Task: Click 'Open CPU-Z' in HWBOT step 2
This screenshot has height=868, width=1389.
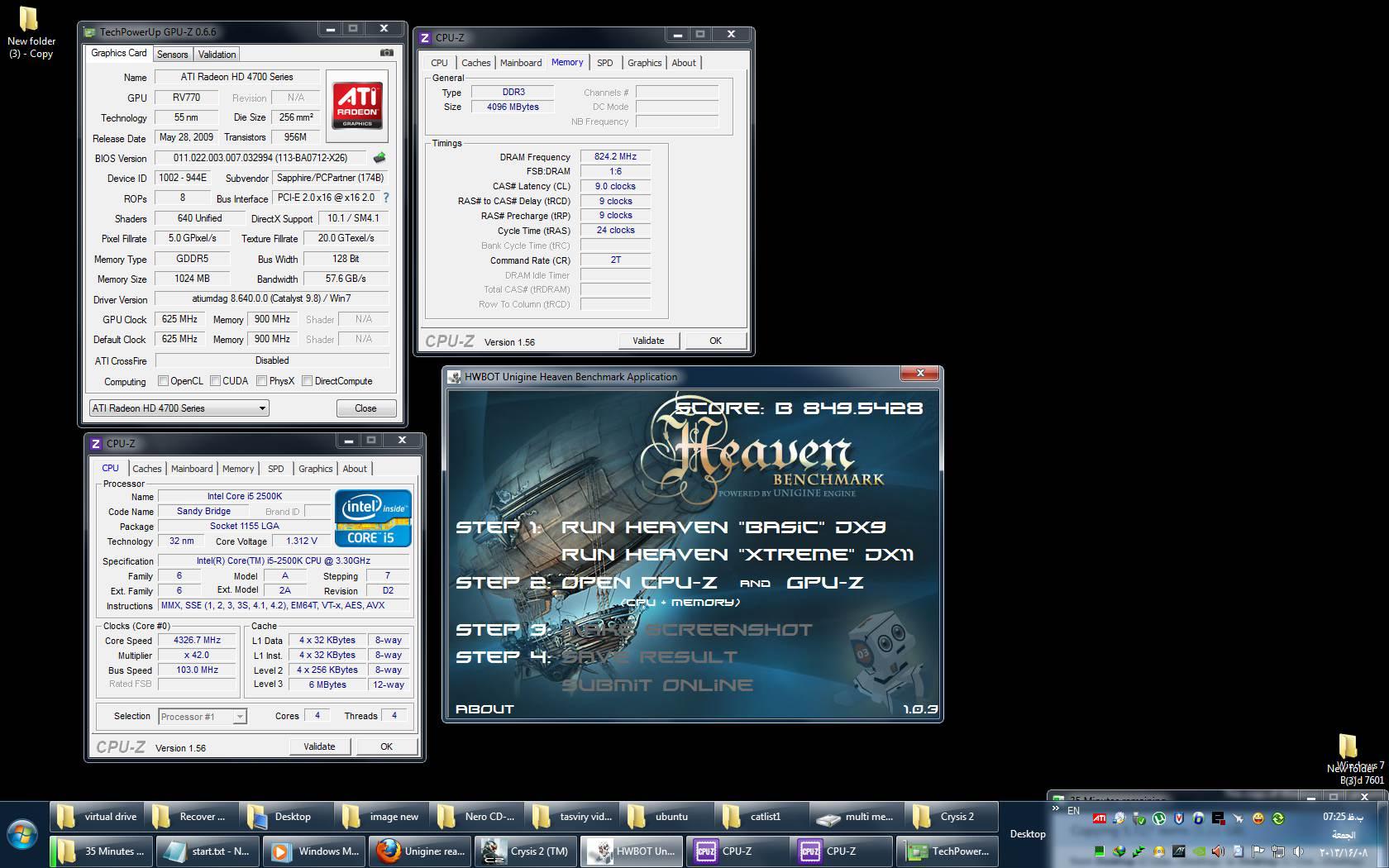Action: tap(640, 583)
